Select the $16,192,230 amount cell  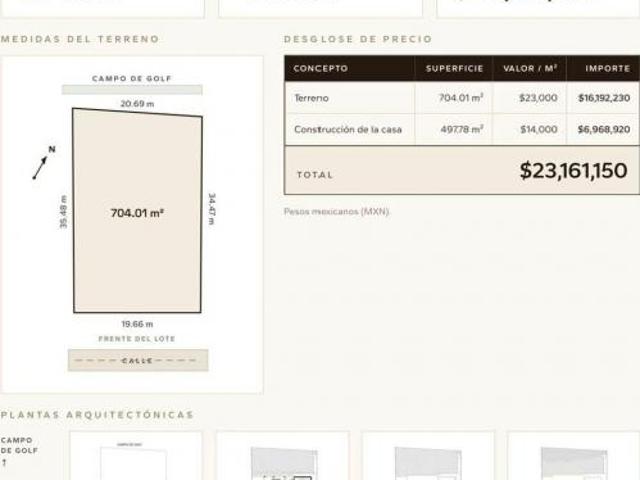coord(604,98)
